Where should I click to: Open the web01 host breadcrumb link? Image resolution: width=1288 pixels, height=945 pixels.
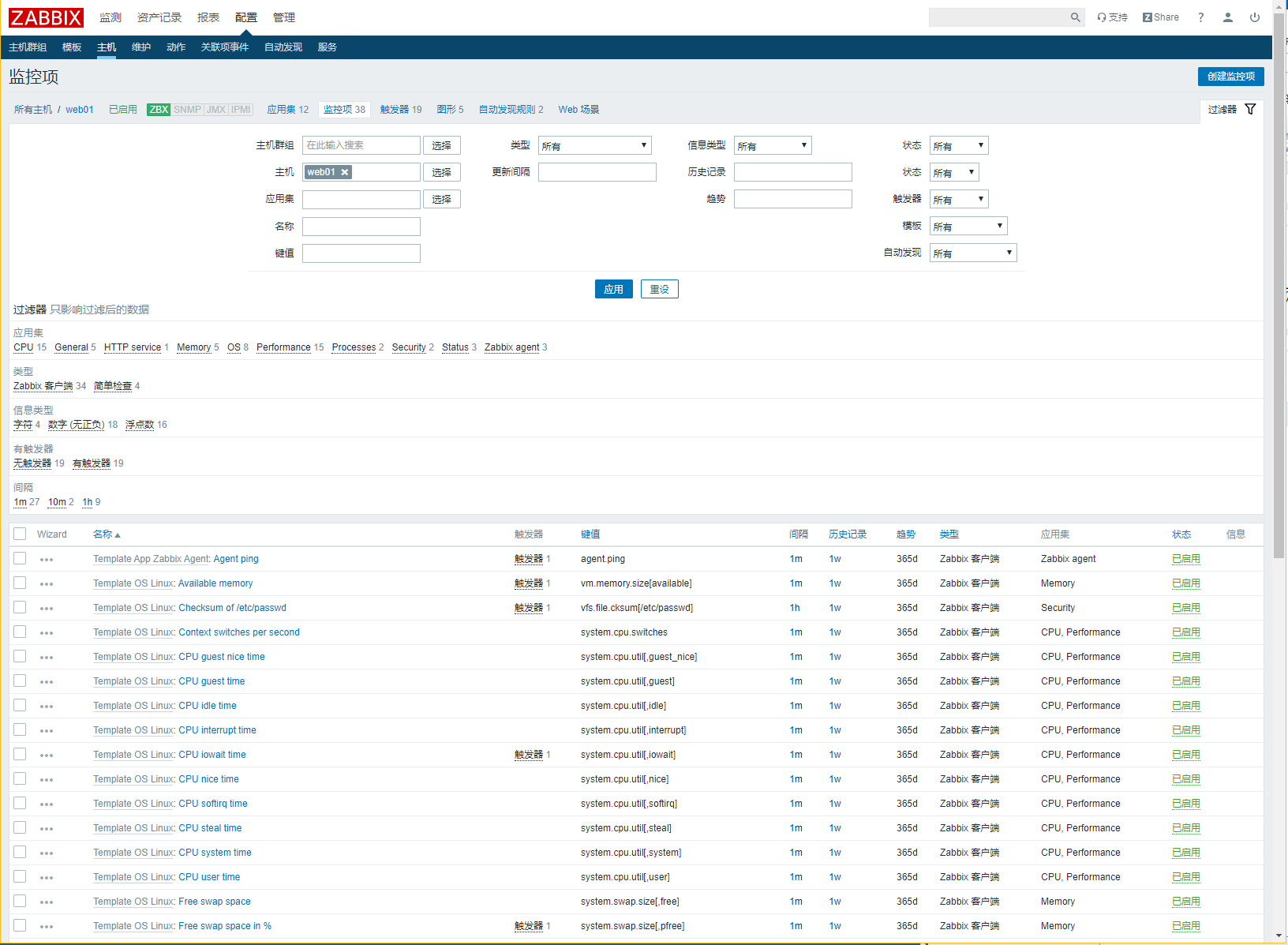pos(80,110)
